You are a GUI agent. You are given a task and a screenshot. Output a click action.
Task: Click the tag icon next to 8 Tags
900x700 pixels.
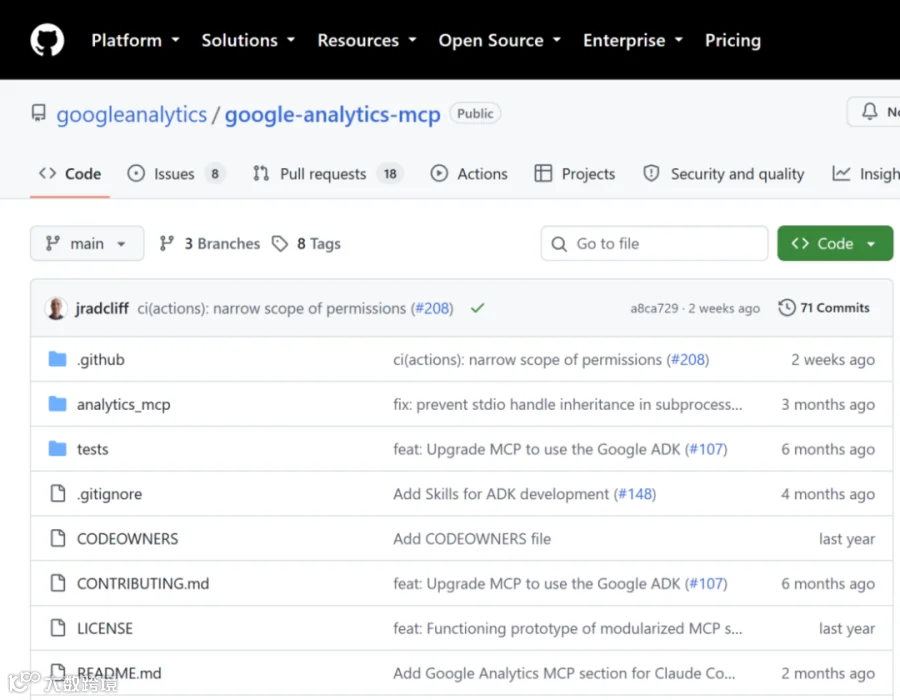pos(280,244)
